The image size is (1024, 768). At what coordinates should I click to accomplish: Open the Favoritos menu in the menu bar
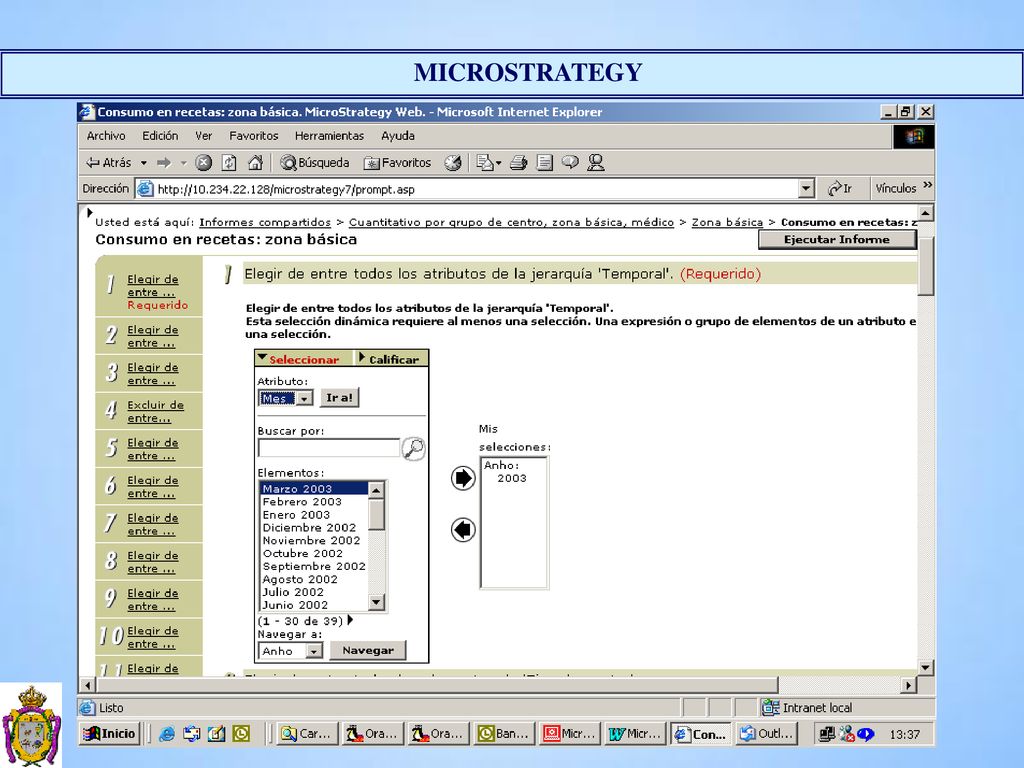[x=253, y=136]
